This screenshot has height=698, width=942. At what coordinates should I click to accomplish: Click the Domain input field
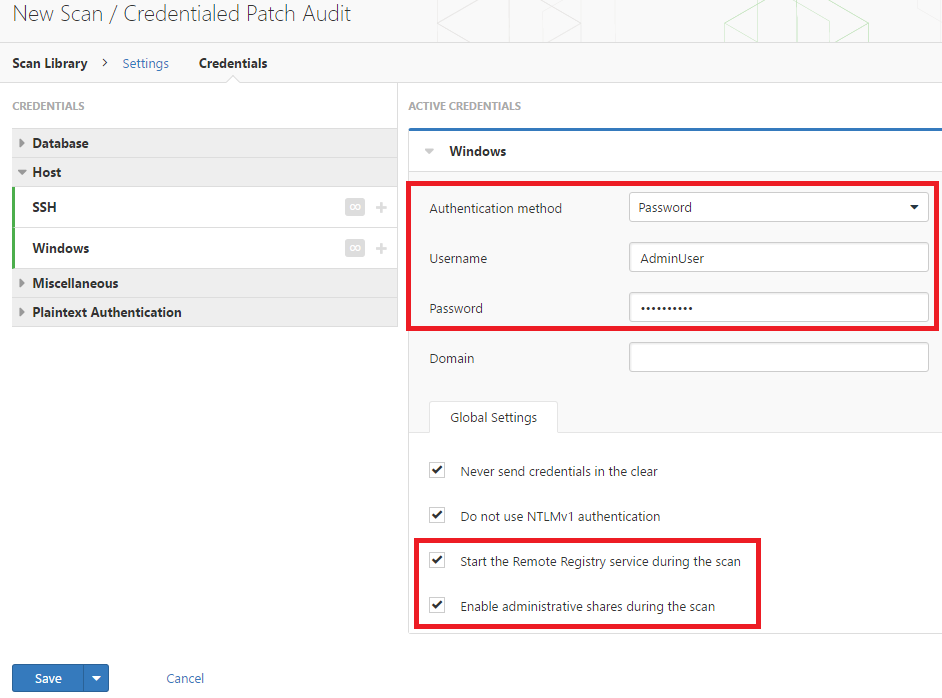779,357
